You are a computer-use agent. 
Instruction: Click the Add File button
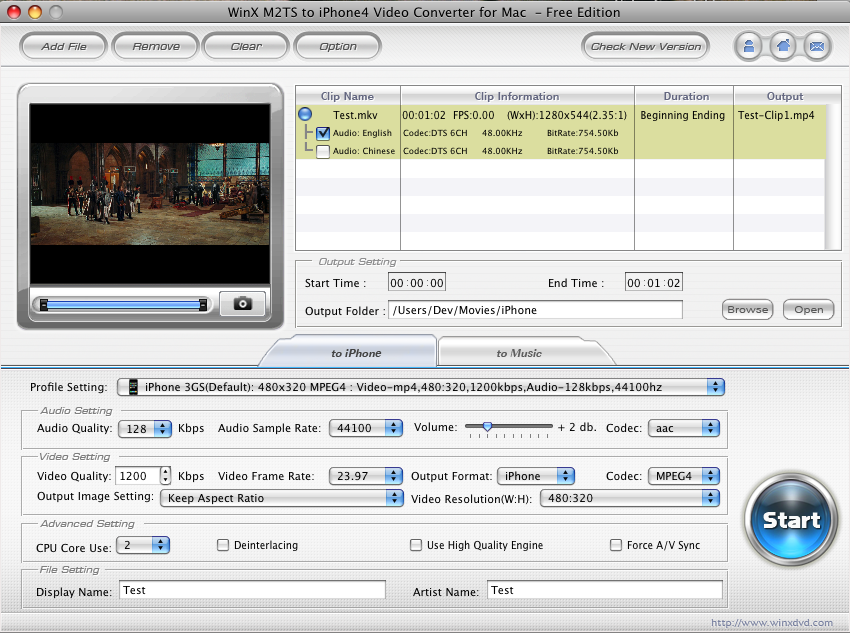pyautogui.click(x=64, y=47)
